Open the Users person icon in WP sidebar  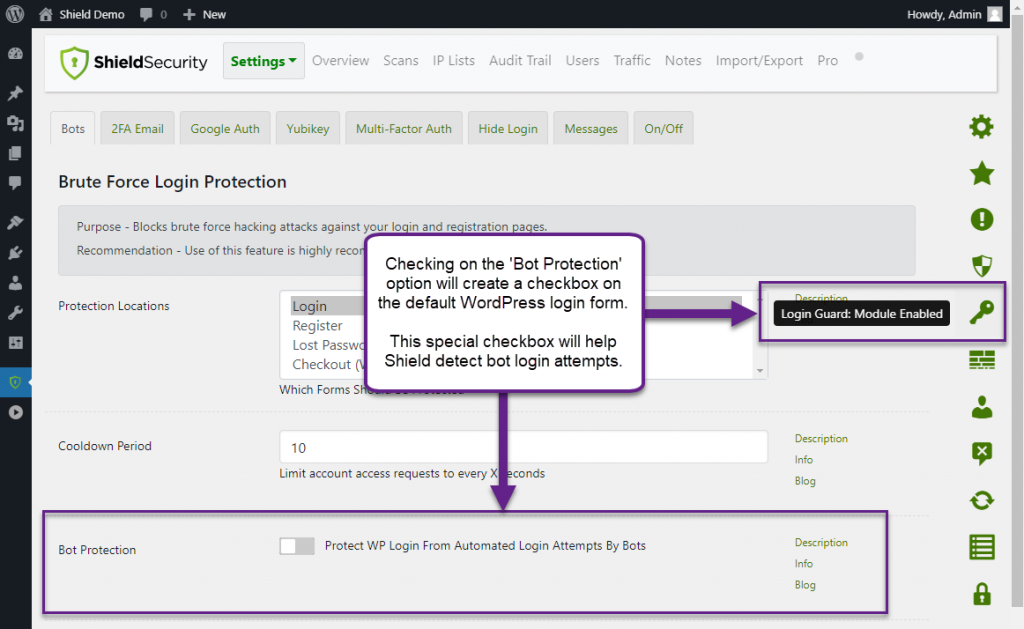click(15, 283)
